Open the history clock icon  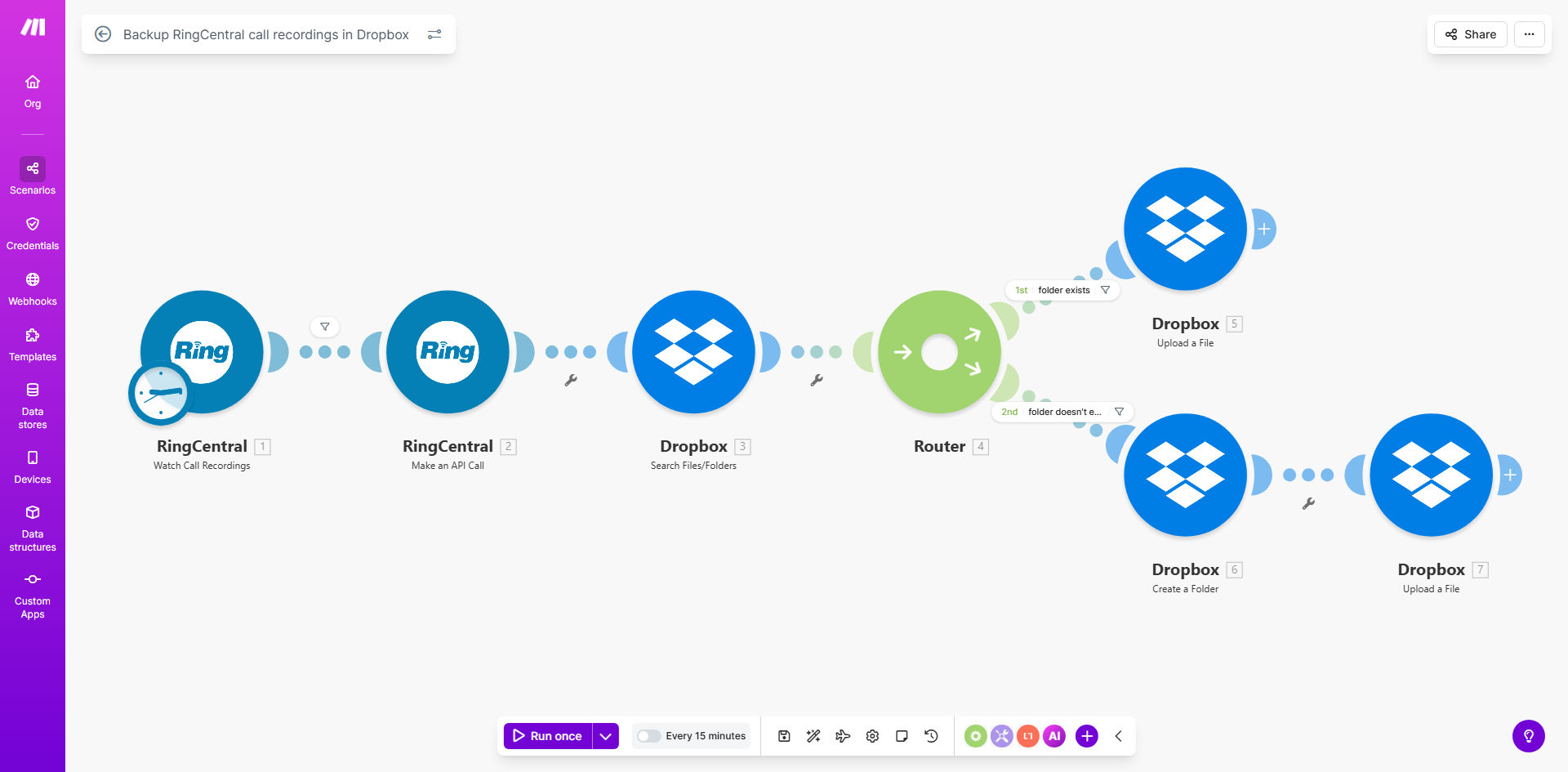click(x=931, y=736)
